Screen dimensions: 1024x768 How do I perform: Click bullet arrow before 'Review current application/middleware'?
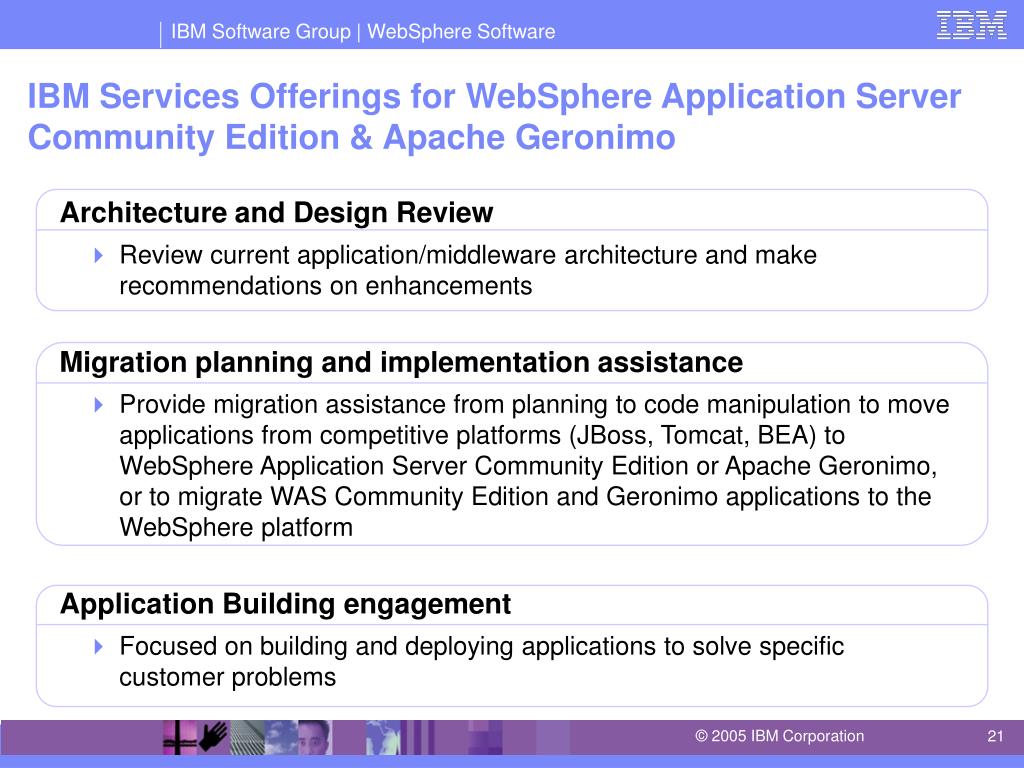coord(99,255)
